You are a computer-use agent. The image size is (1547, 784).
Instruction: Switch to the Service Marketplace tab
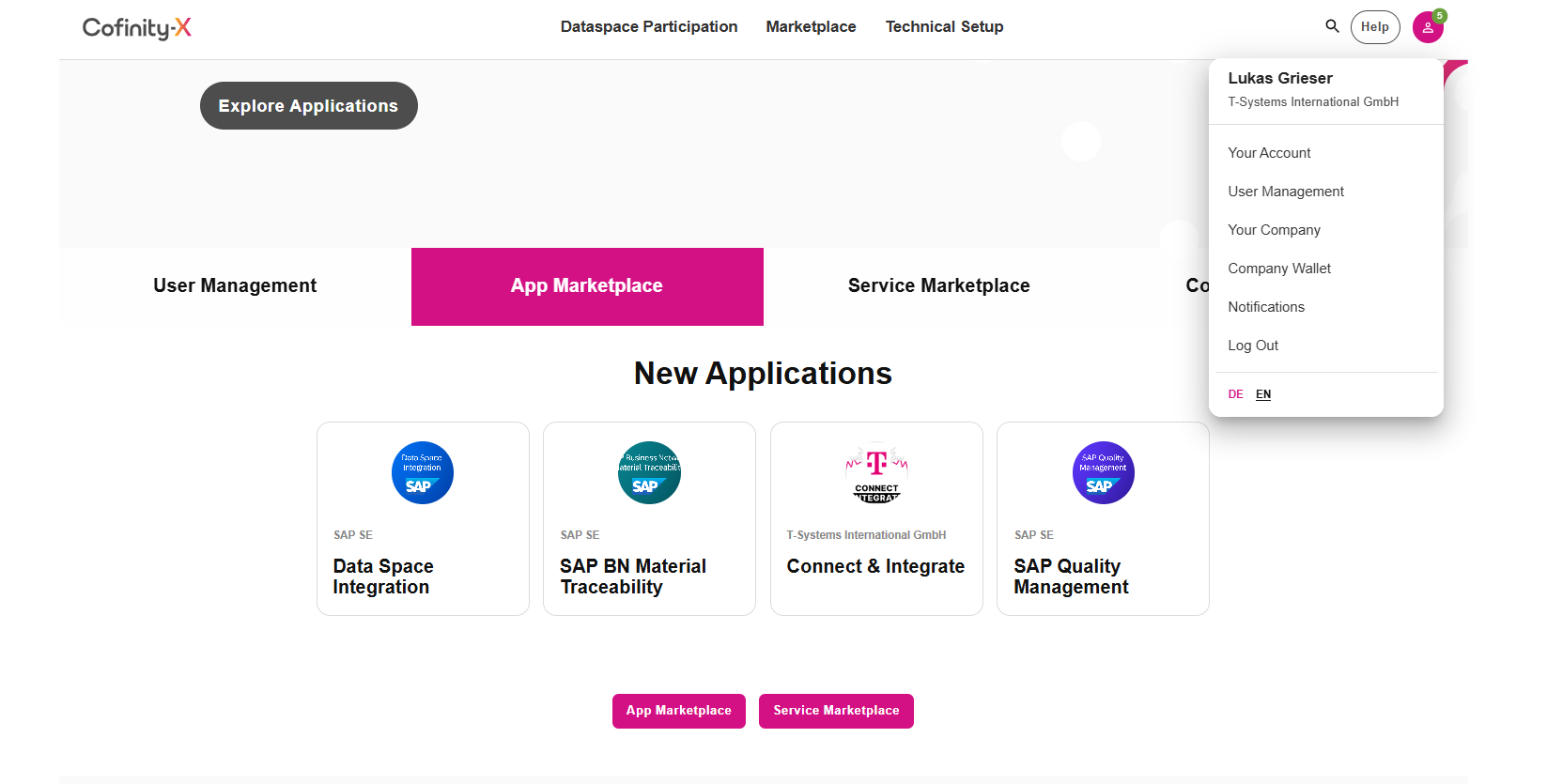coord(939,286)
